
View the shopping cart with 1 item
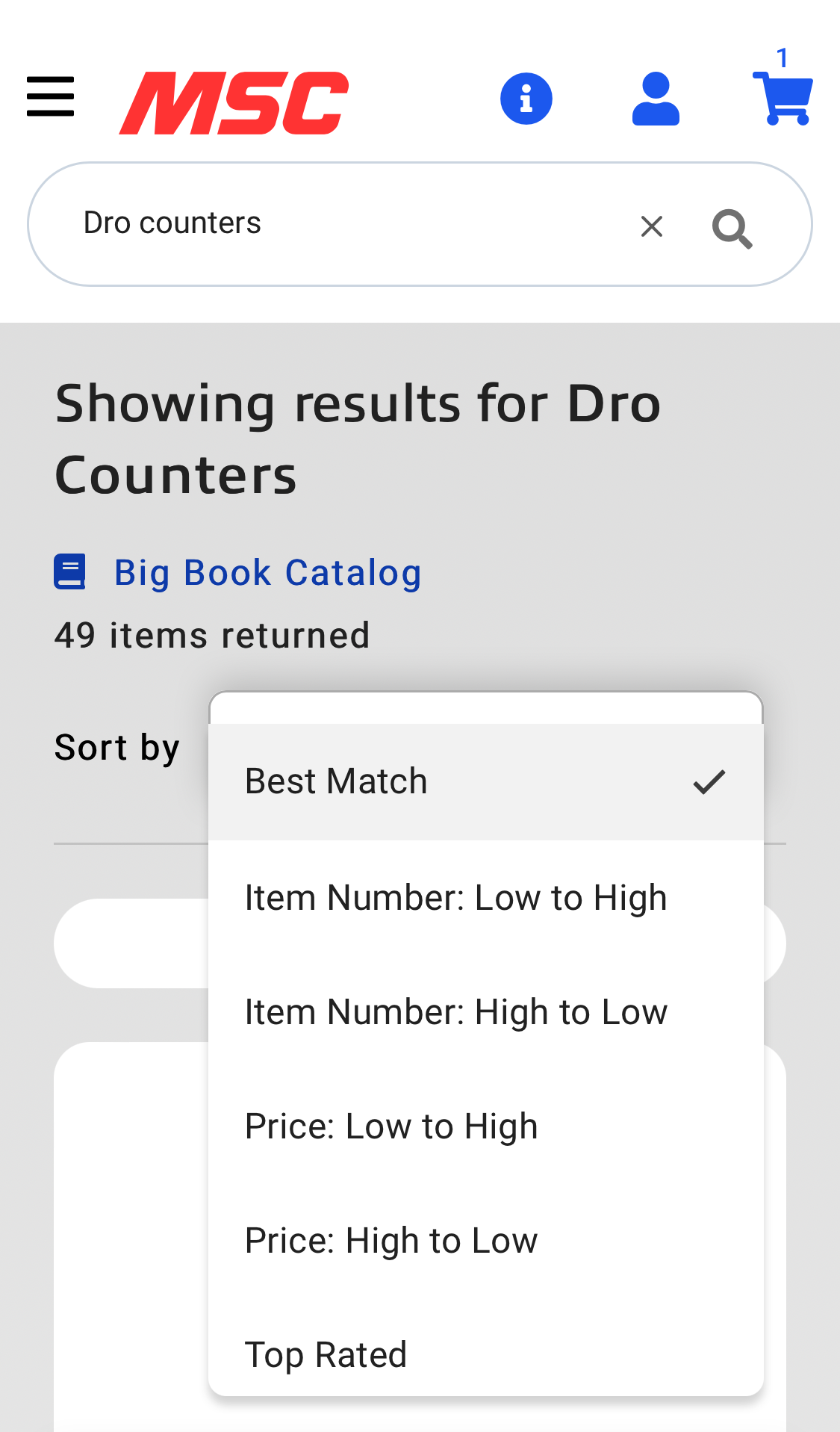(x=781, y=99)
